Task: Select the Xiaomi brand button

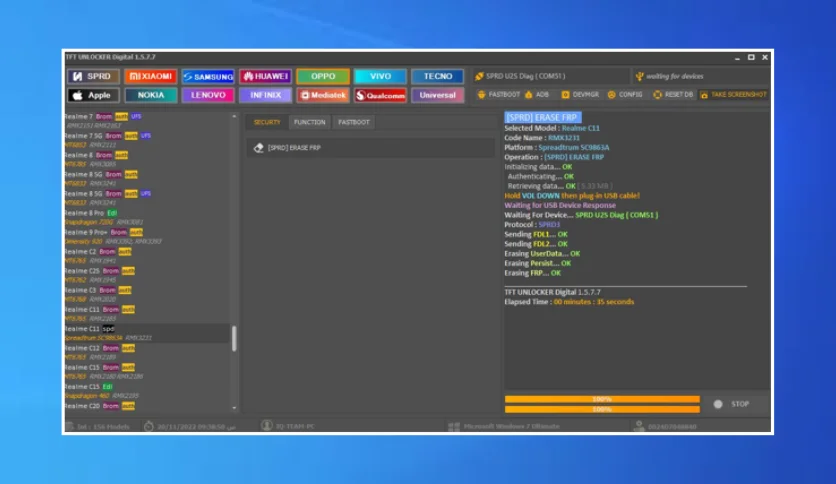Action: pyautogui.click(x=151, y=76)
